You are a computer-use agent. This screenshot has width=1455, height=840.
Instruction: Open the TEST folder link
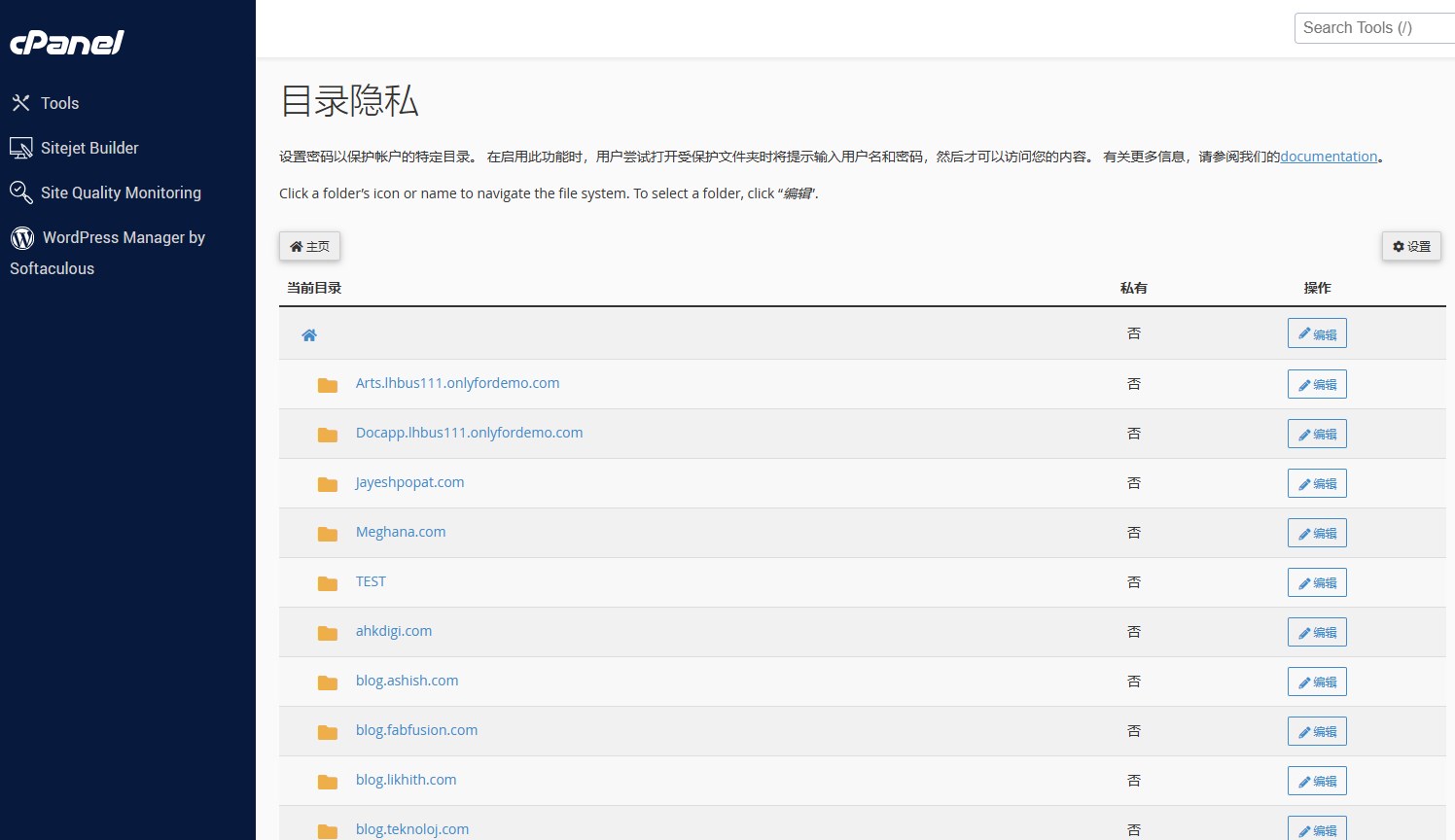click(x=371, y=581)
